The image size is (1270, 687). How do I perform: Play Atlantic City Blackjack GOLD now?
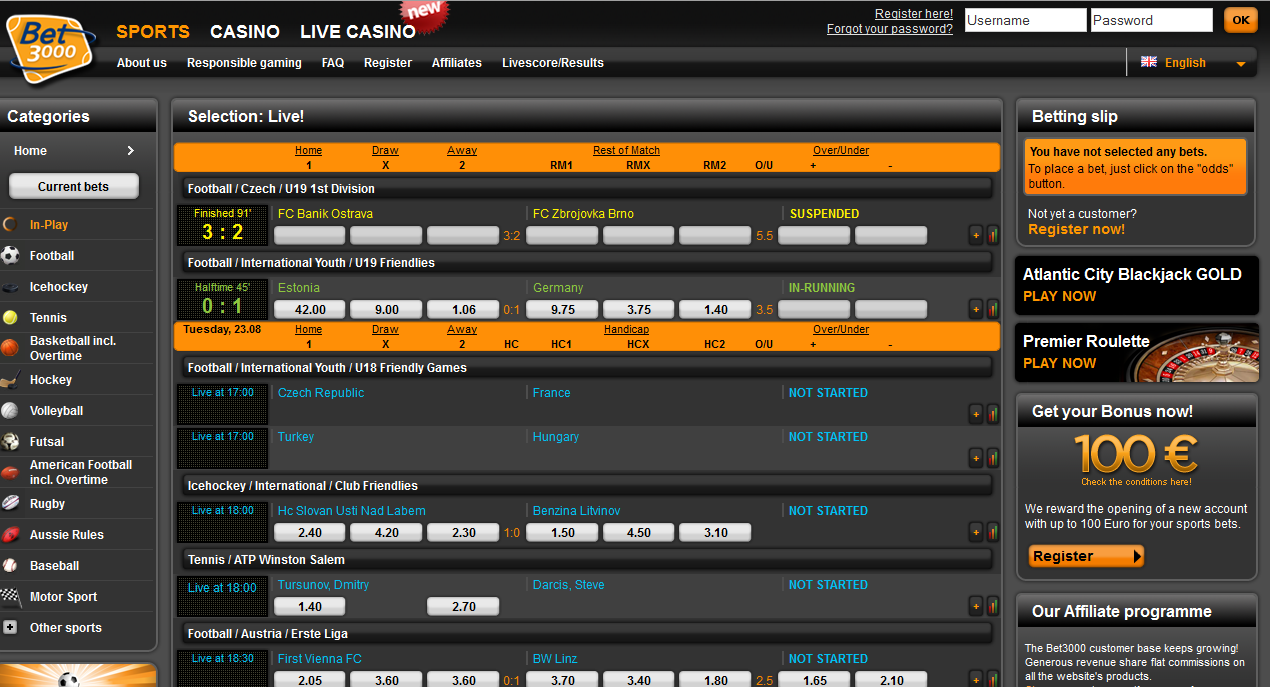pos(1060,296)
